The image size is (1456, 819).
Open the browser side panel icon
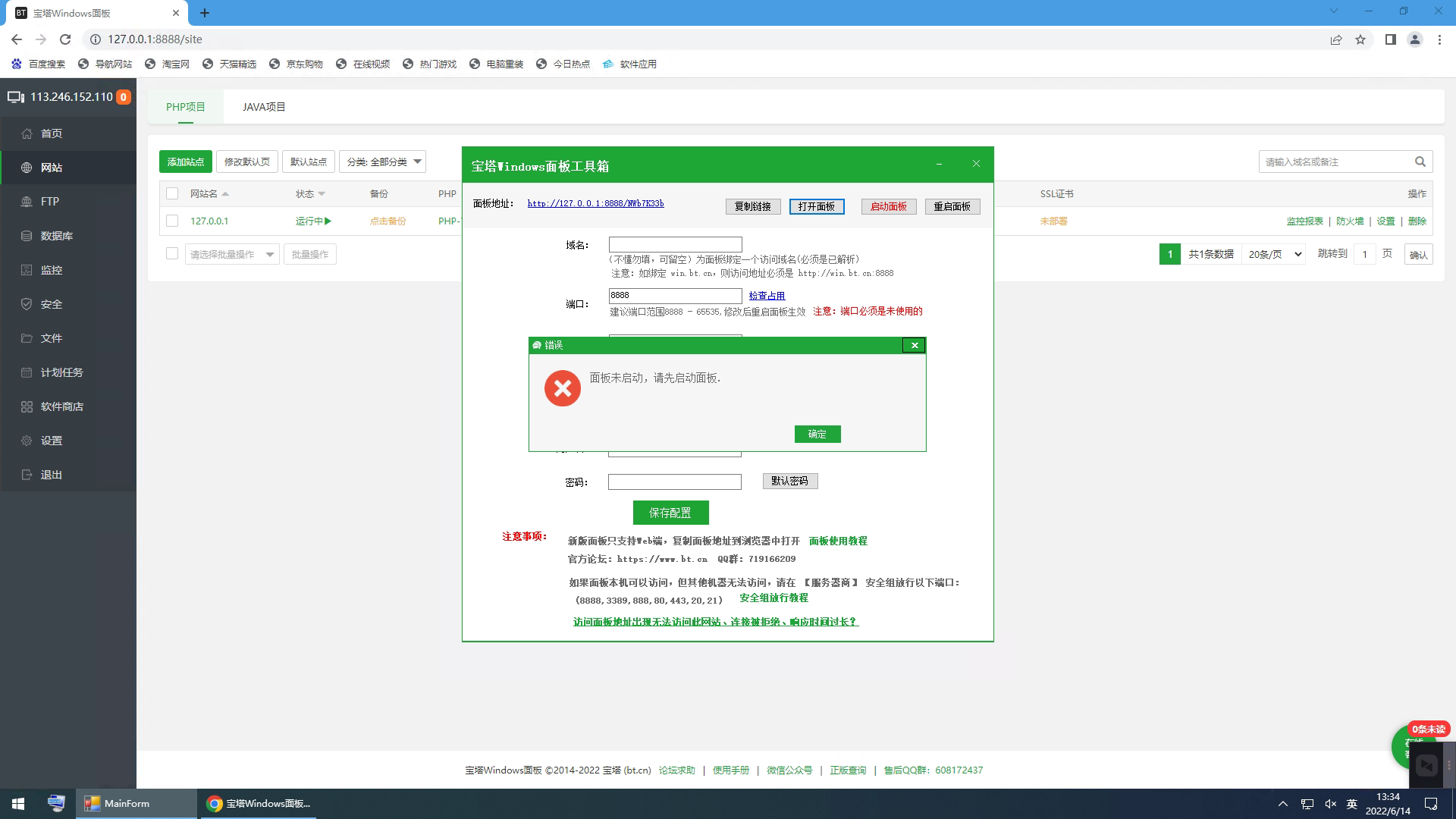[x=1390, y=39]
